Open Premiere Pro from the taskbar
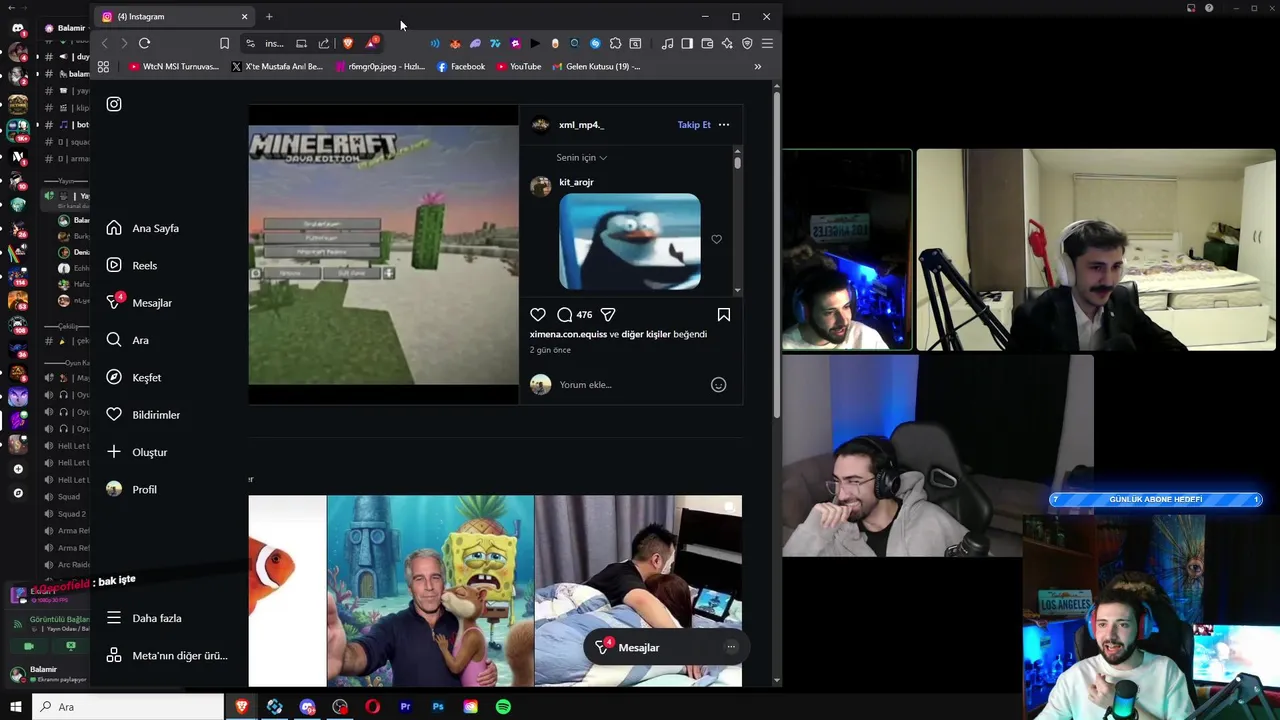The width and height of the screenshot is (1280, 720). point(405,707)
